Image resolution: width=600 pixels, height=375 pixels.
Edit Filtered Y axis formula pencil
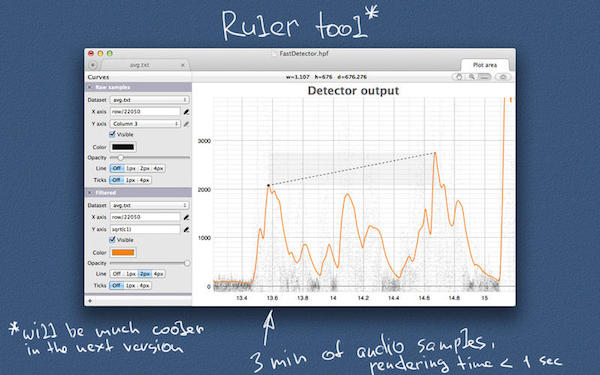pyautogui.click(x=186, y=230)
